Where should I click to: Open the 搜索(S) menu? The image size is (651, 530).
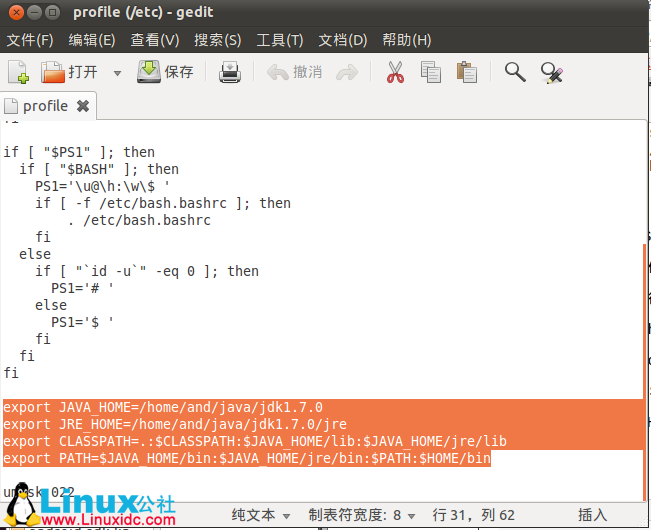click(x=217, y=40)
